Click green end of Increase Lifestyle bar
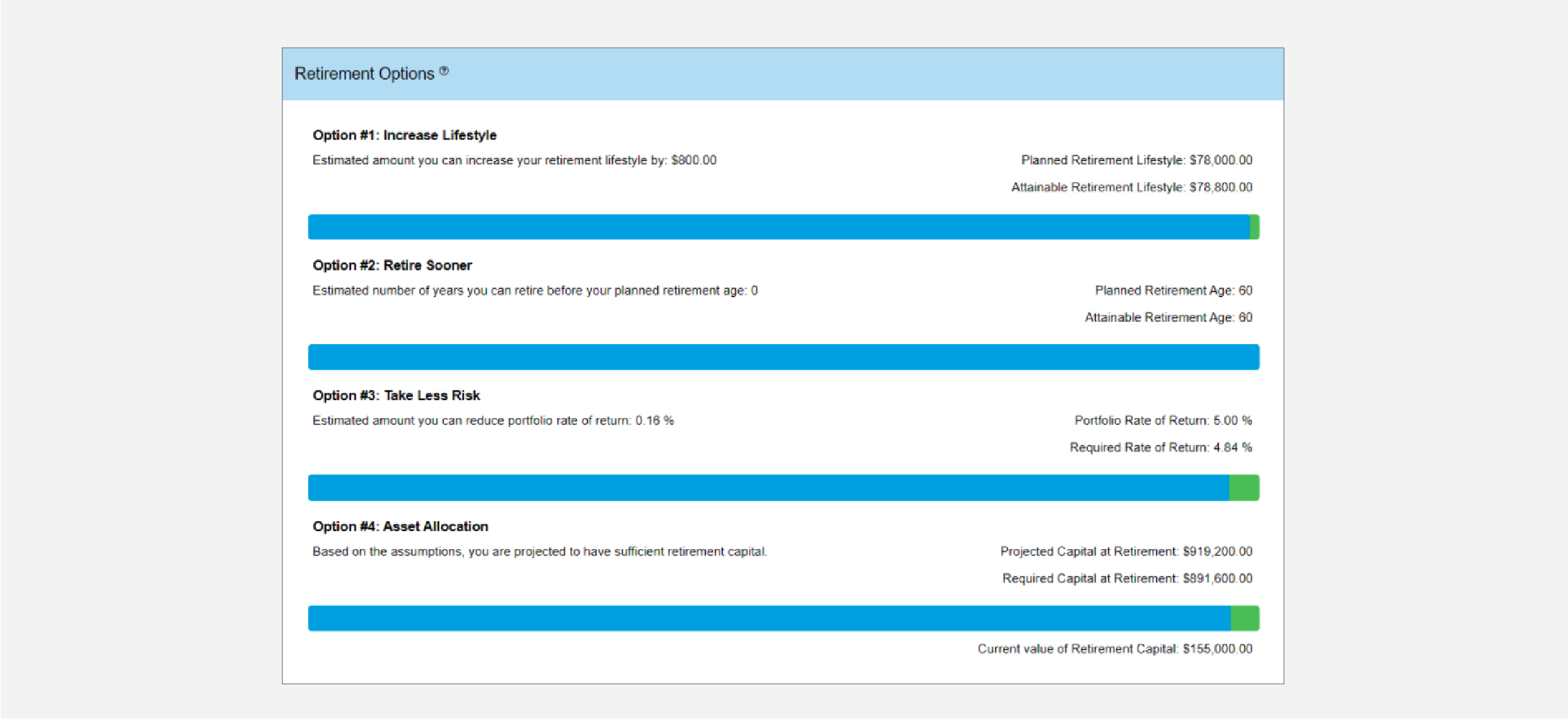The image size is (1568, 719). [1254, 227]
